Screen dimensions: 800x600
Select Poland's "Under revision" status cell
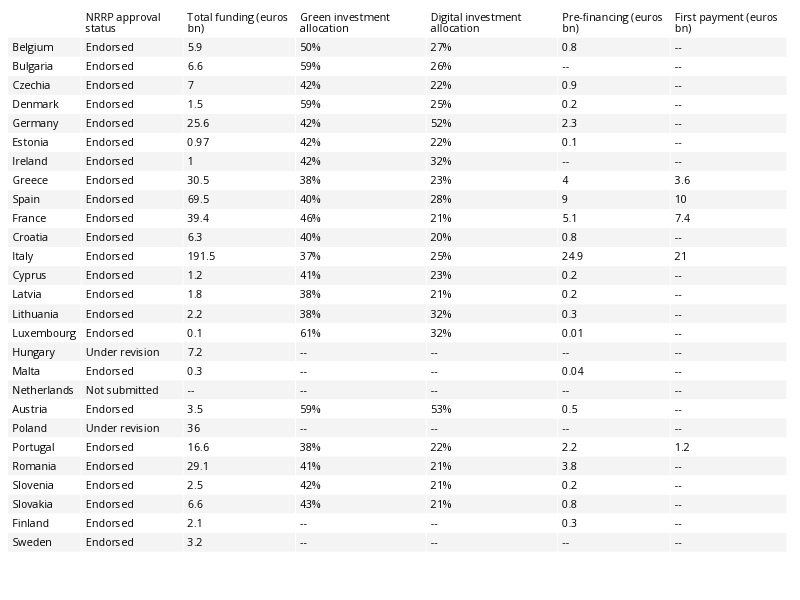[122, 428]
